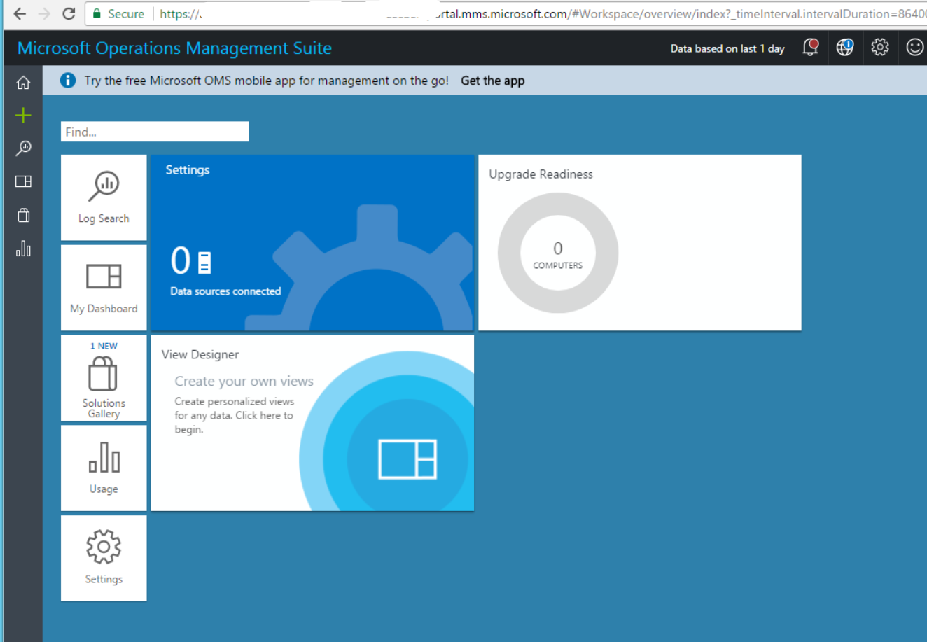Screen dimensions: 927x642
Task: Open the Home icon in sidebar
Action: point(23,83)
